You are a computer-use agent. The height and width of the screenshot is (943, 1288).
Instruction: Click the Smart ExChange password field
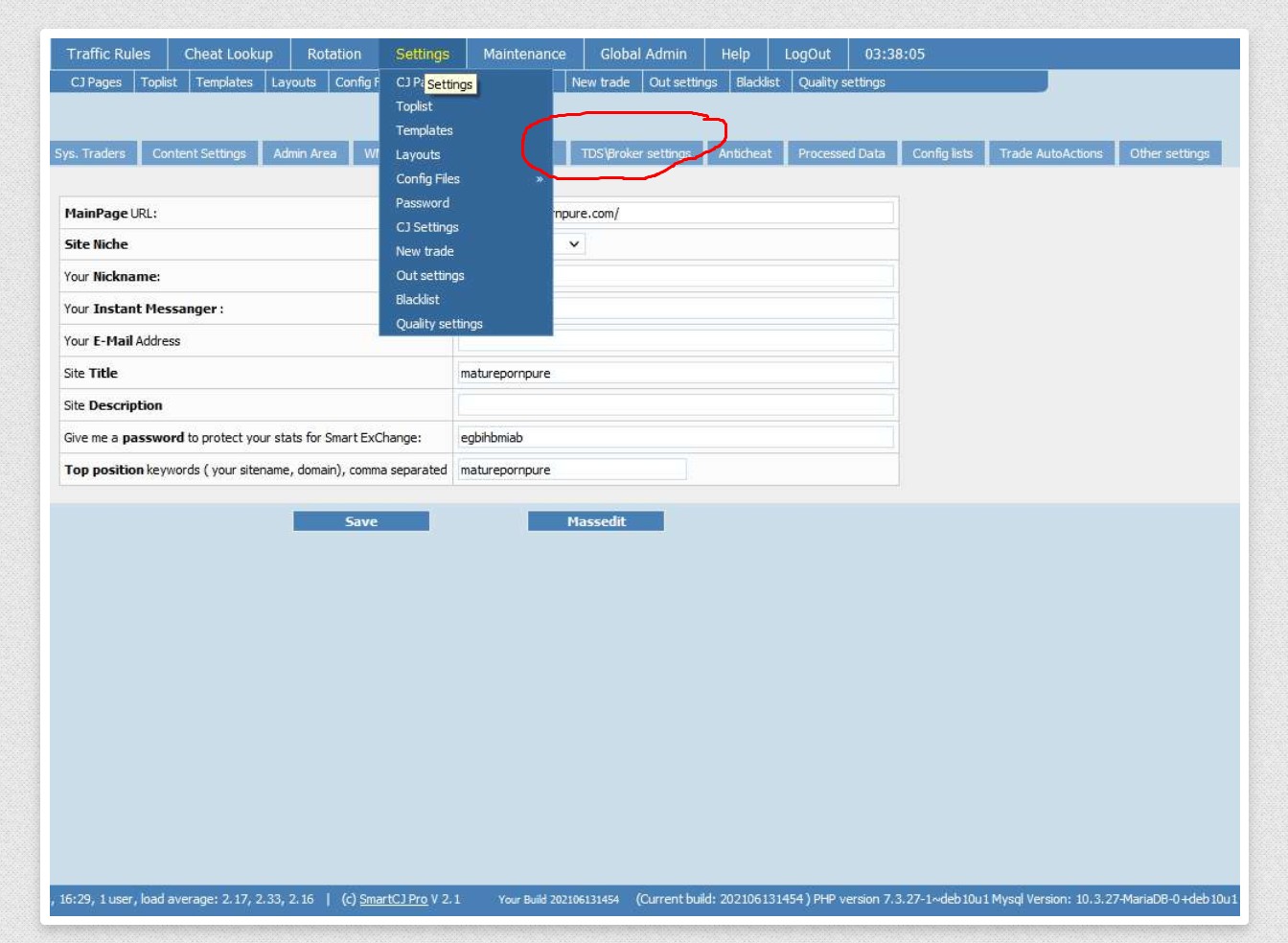(x=676, y=437)
